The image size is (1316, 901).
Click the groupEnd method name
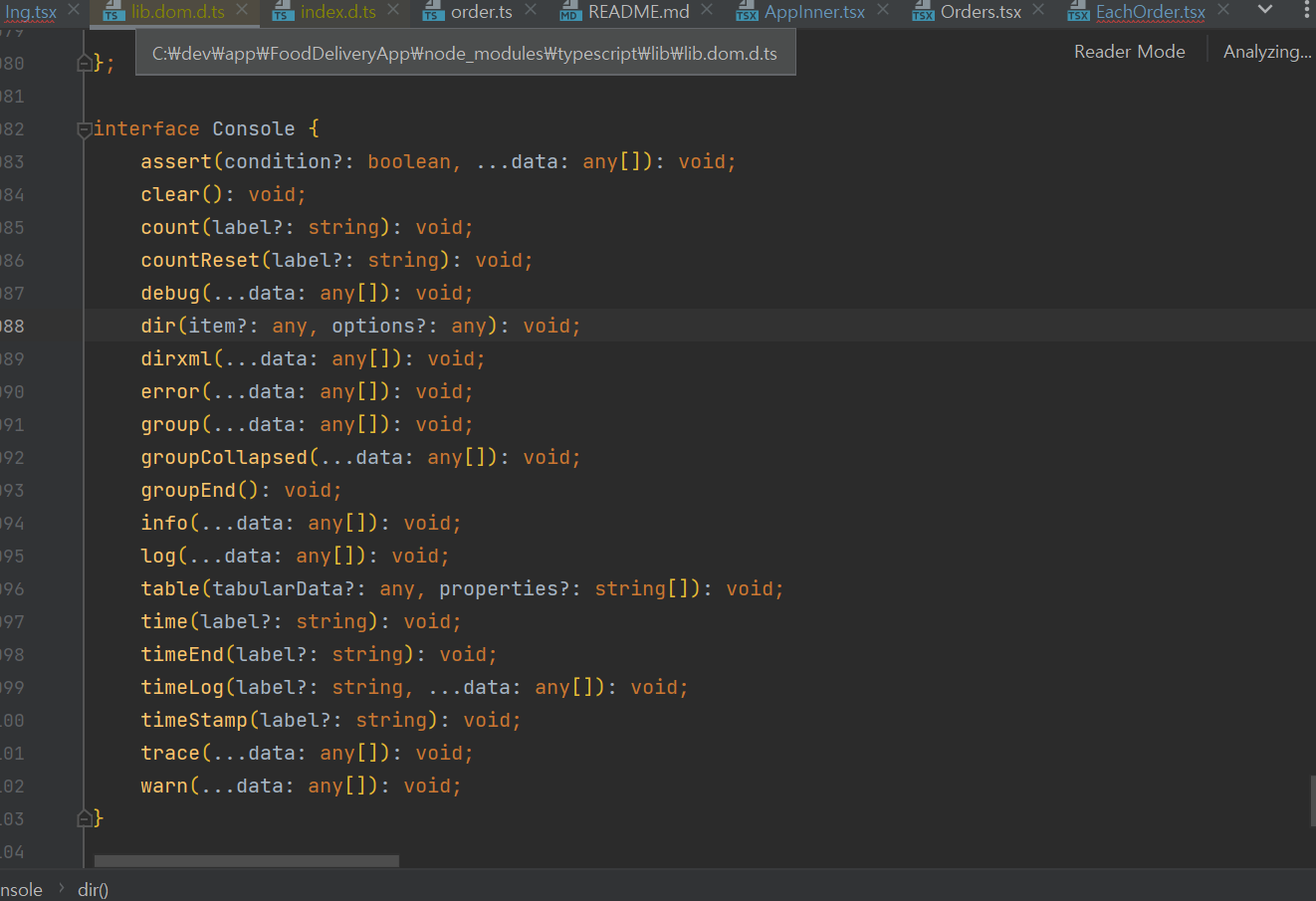(188, 491)
